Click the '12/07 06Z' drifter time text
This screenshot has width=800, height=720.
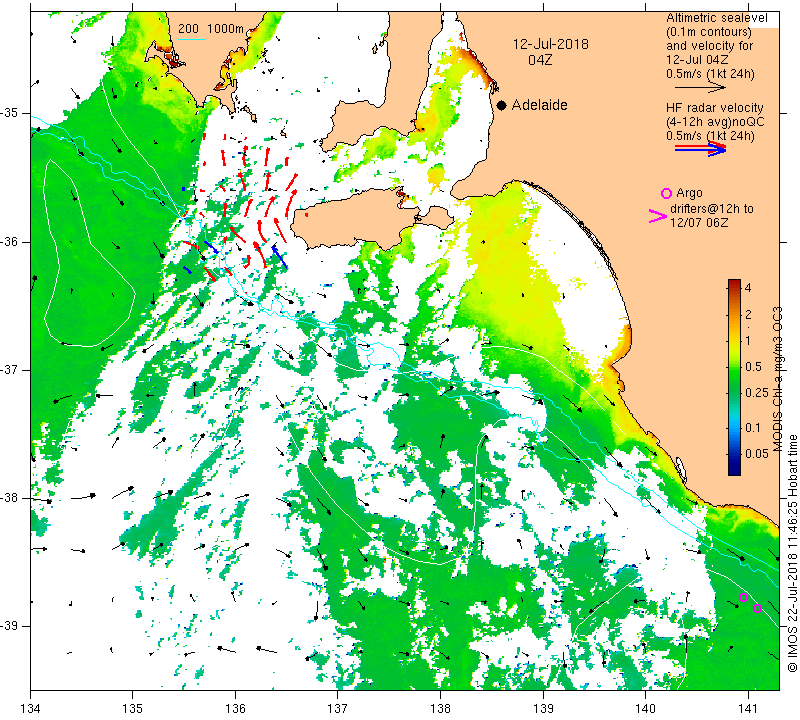coord(698,222)
